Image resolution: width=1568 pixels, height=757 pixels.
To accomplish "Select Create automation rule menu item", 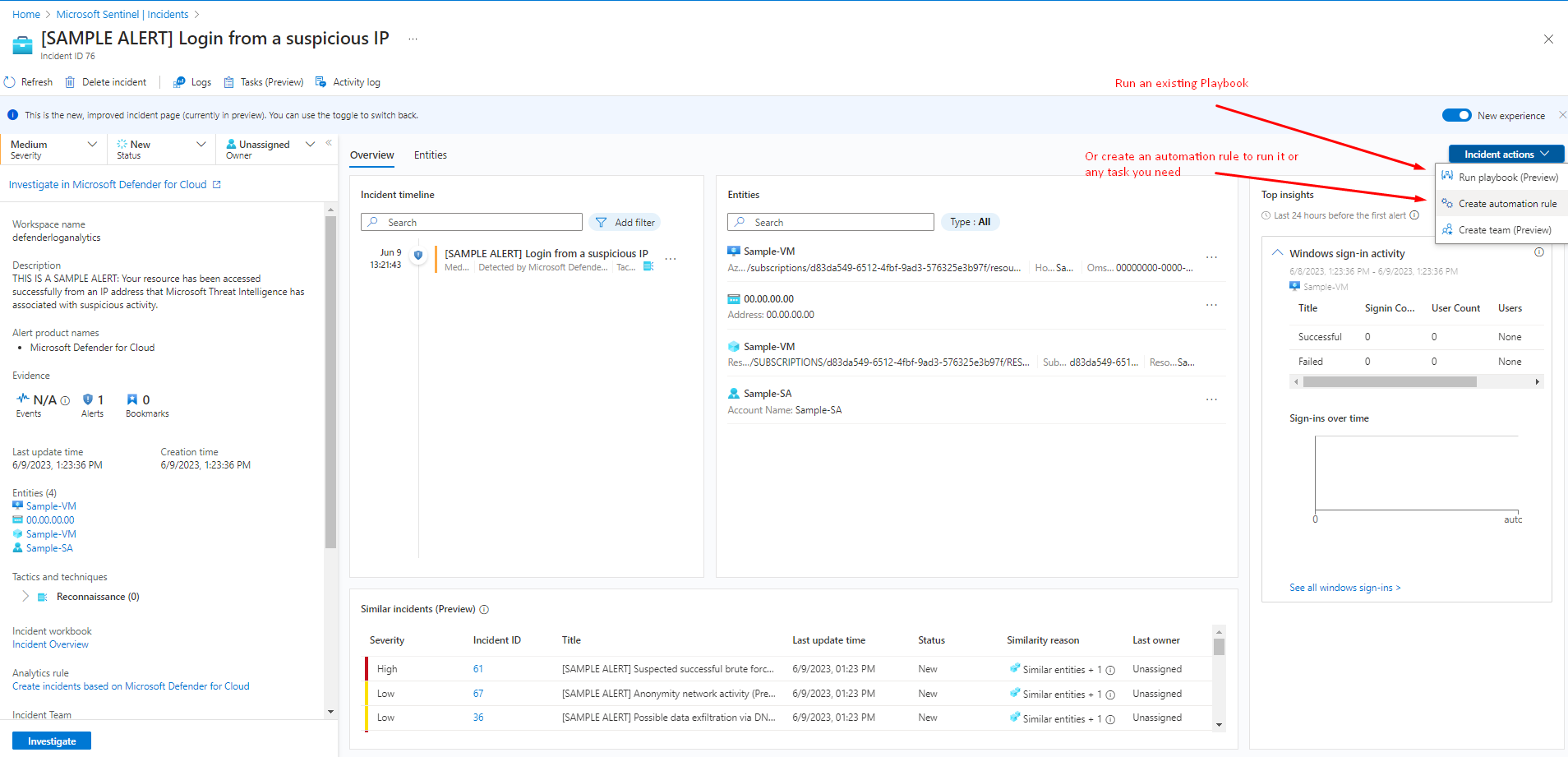I will 1506,204.
